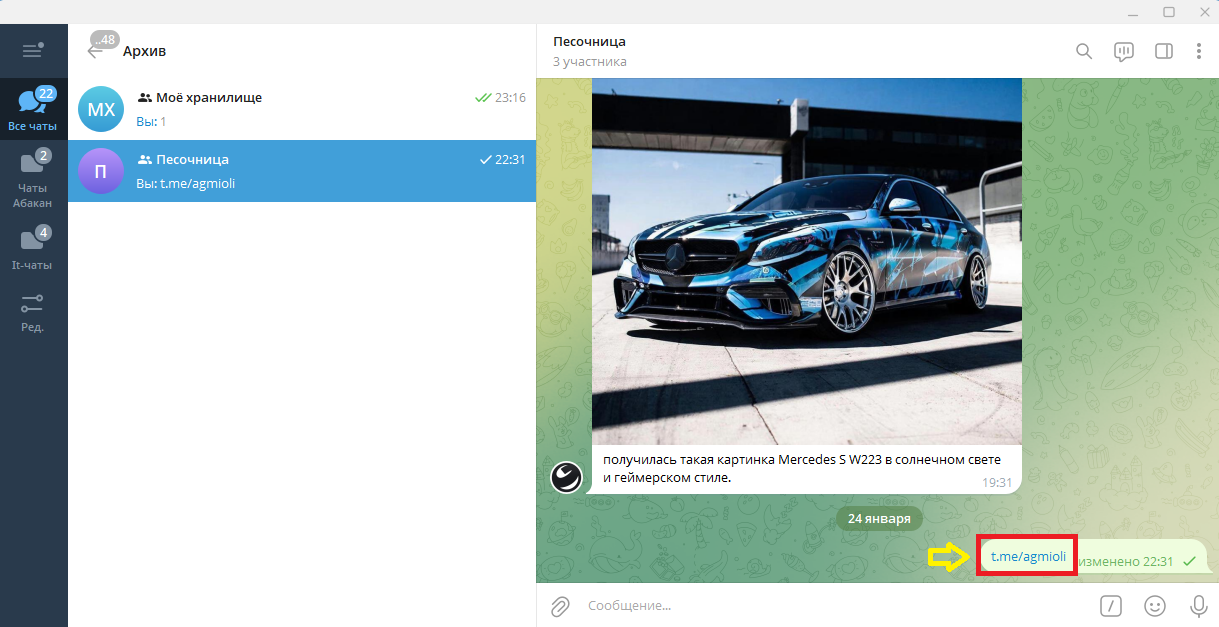Switch to the Чаты Абакан folder
This screenshot has height=627, width=1219.
[x=33, y=179]
